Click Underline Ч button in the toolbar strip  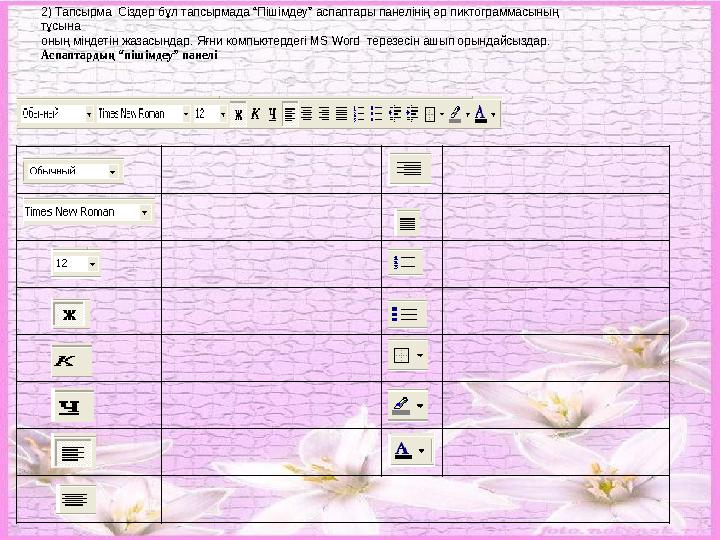tap(272, 113)
